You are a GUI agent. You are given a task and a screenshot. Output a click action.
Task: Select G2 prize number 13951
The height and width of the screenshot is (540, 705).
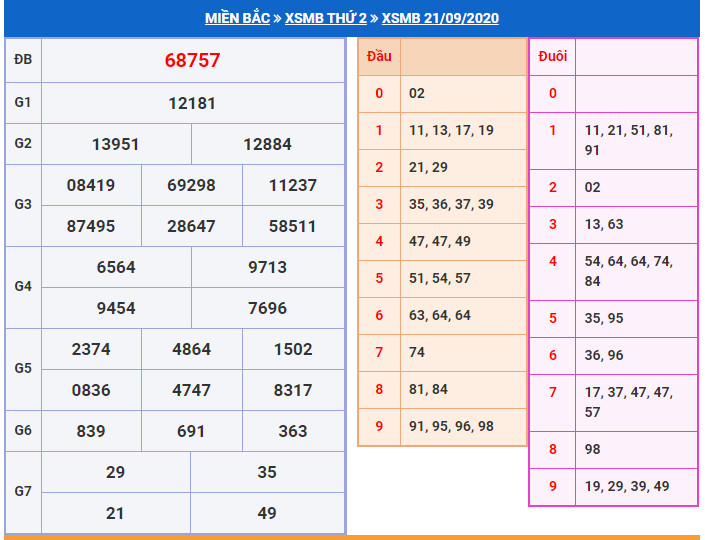coord(116,144)
